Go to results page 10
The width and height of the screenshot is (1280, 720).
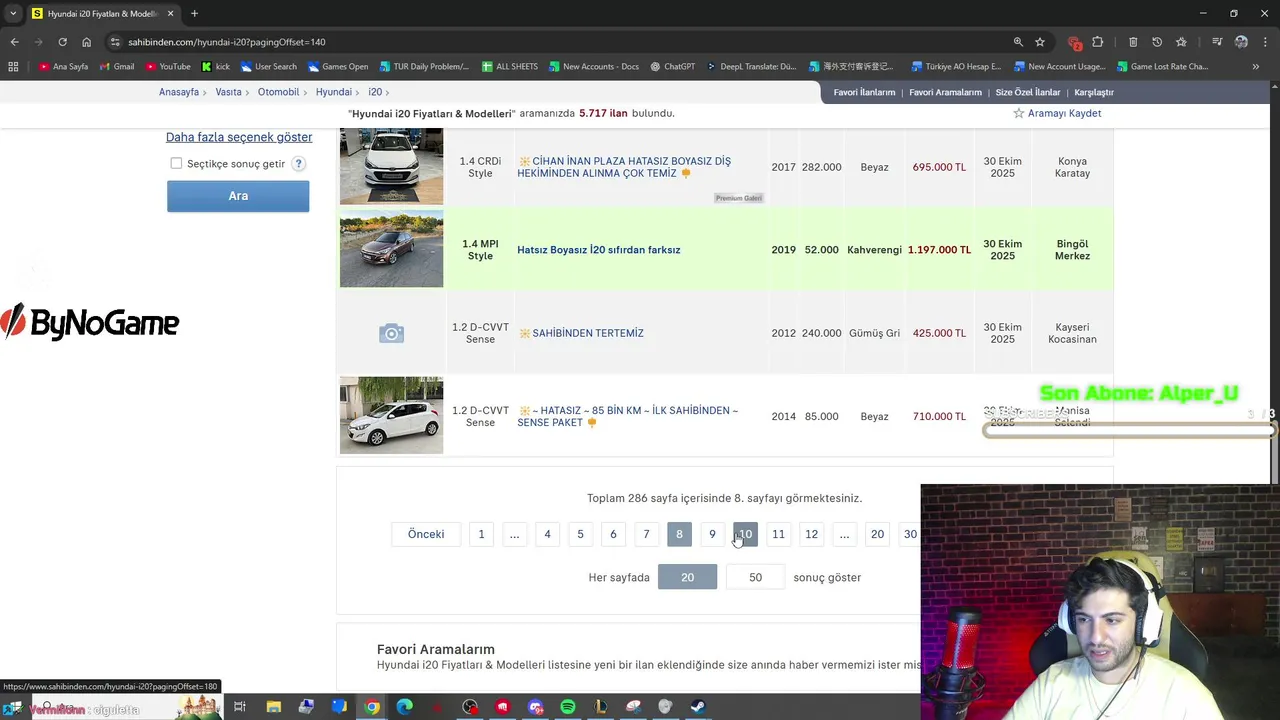coord(745,534)
